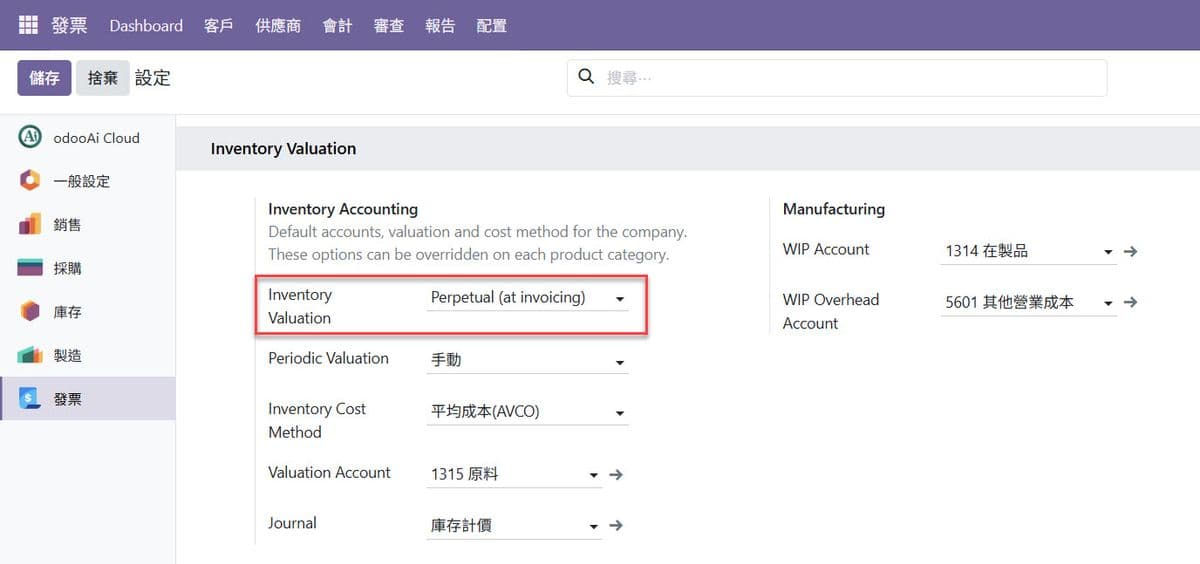Screen dimensions: 1200x564
Task: Click the 發票 sidebar icon
Action: click(30, 399)
